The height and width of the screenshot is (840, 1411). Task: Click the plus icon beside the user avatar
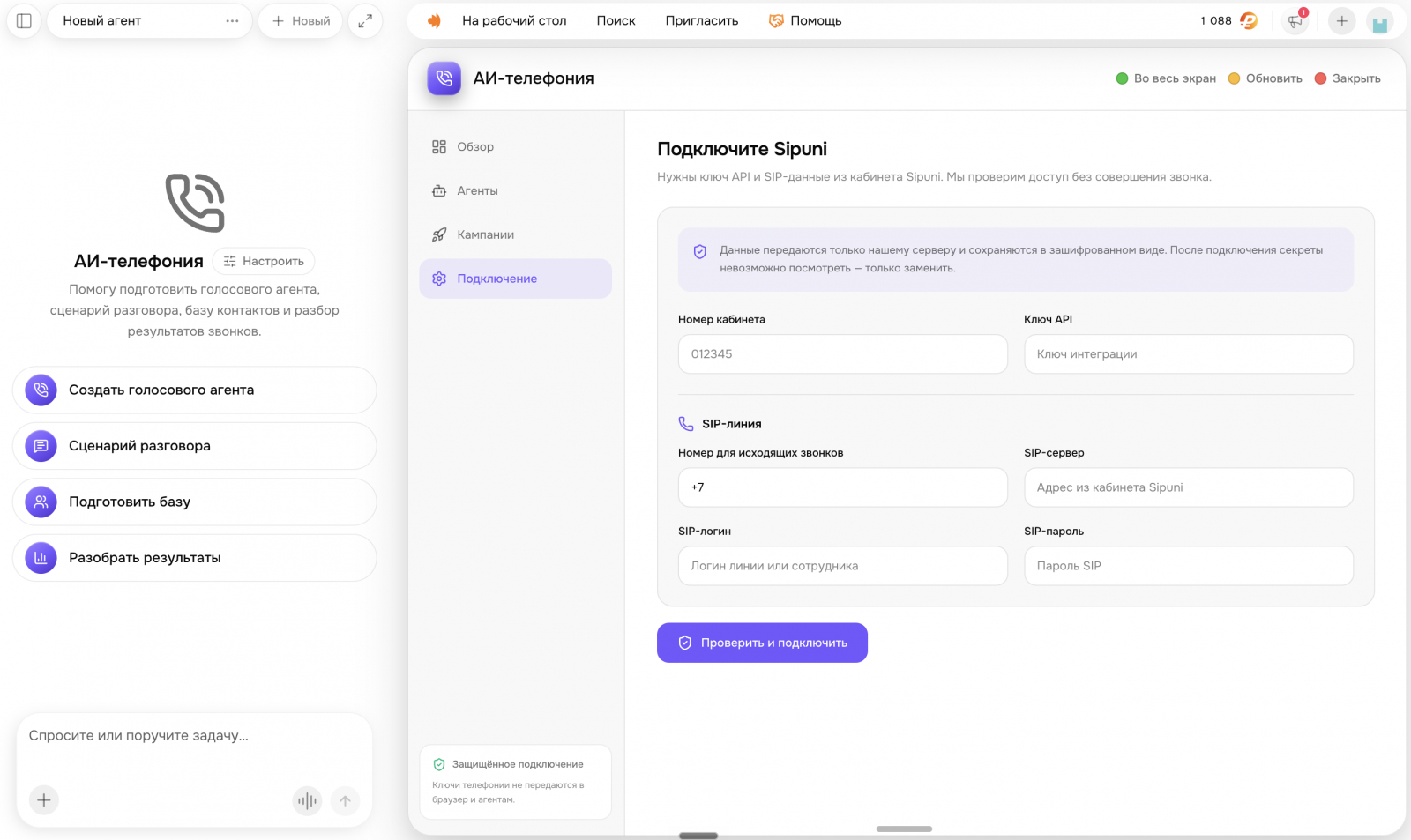[x=1341, y=21]
